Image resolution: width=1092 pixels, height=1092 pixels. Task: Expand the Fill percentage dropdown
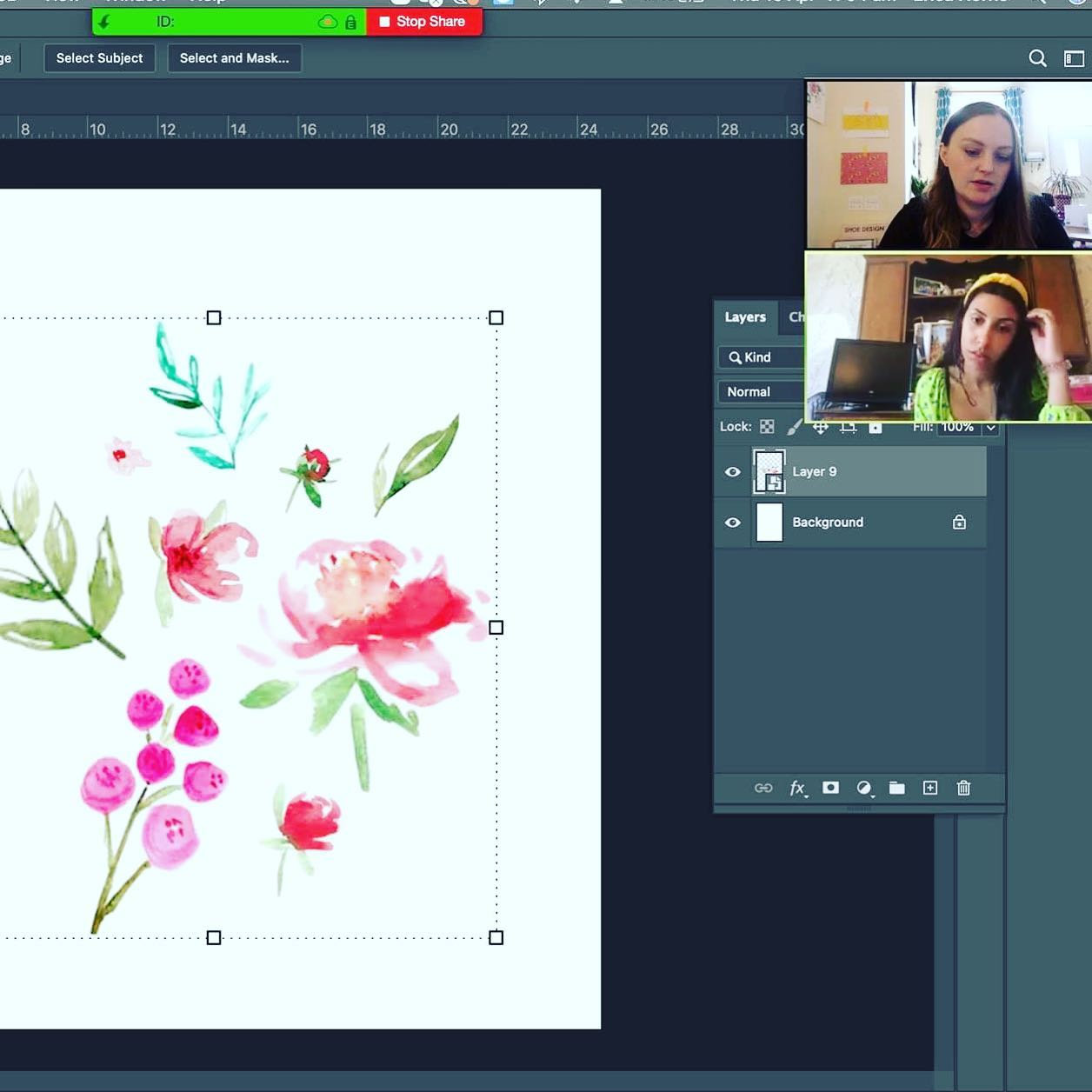click(x=991, y=427)
